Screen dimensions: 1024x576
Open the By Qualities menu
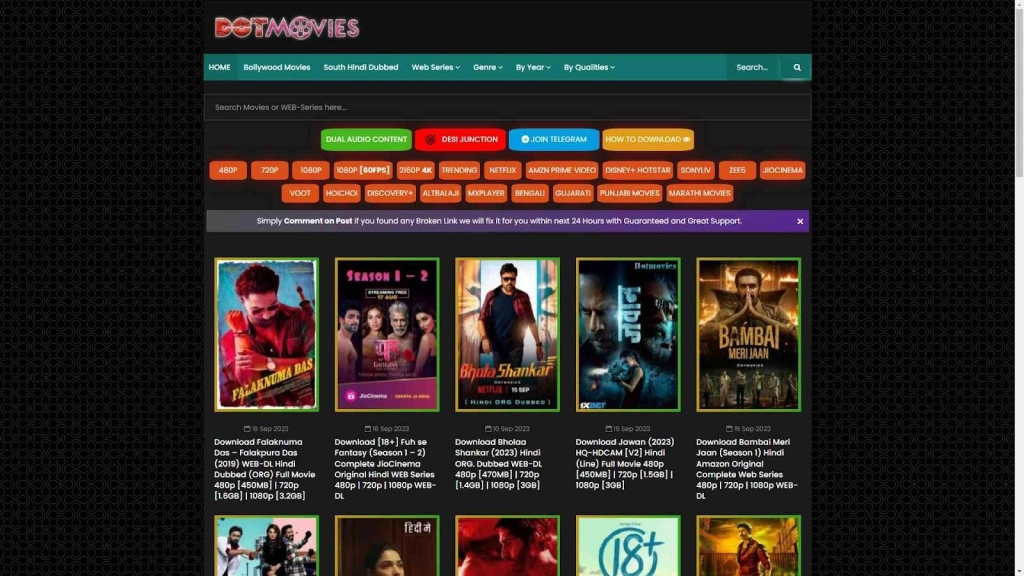(589, 67)
